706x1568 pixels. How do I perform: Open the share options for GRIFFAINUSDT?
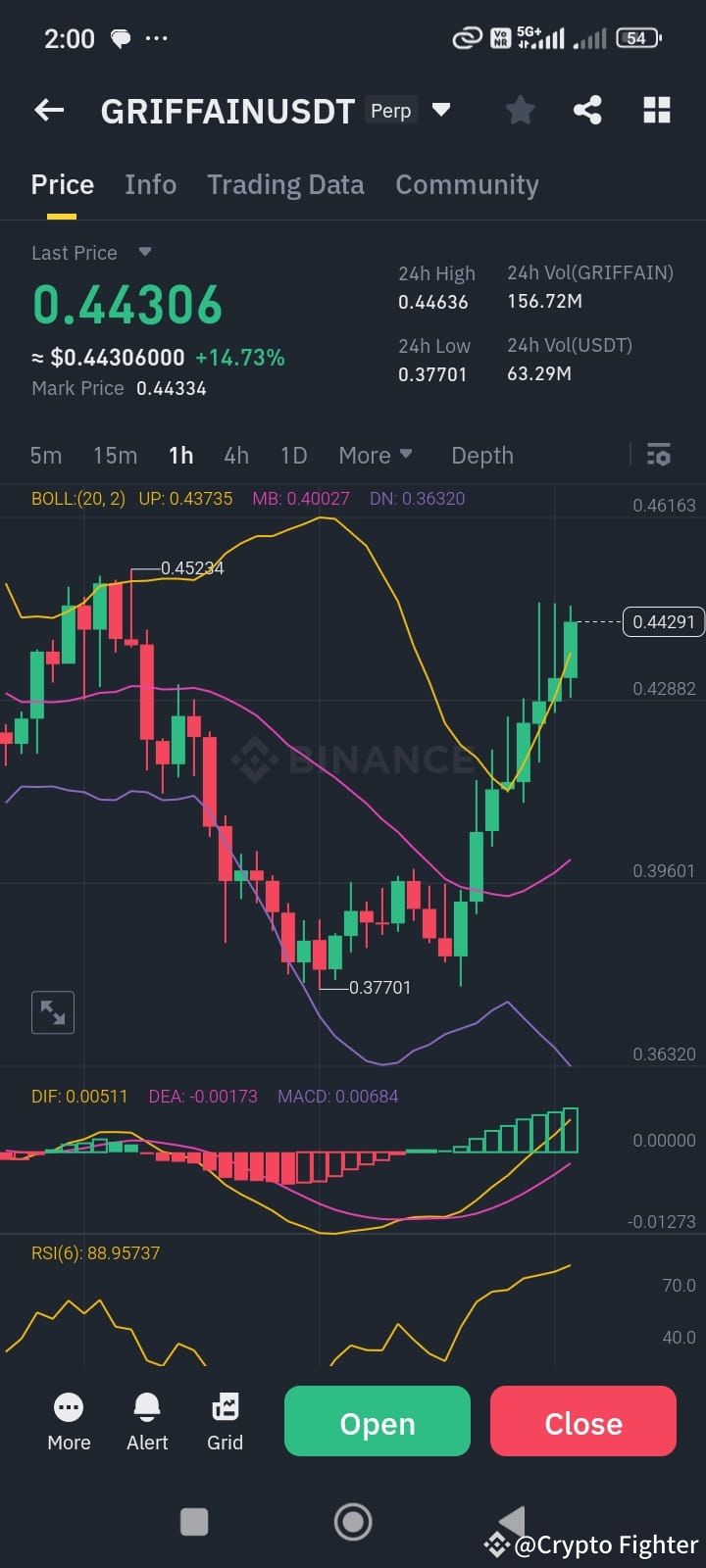click(x=587, y=110)
